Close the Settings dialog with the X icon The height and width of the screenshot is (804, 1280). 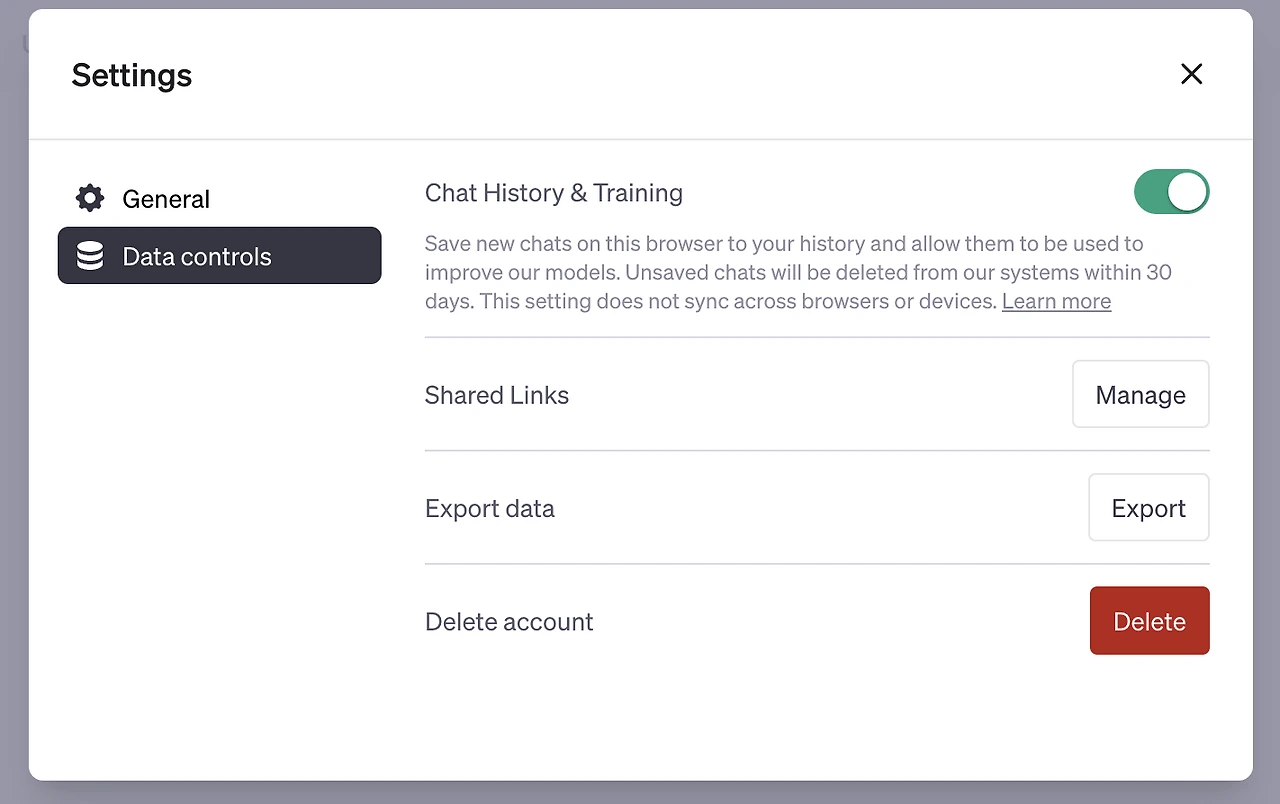pos(1191,74)
